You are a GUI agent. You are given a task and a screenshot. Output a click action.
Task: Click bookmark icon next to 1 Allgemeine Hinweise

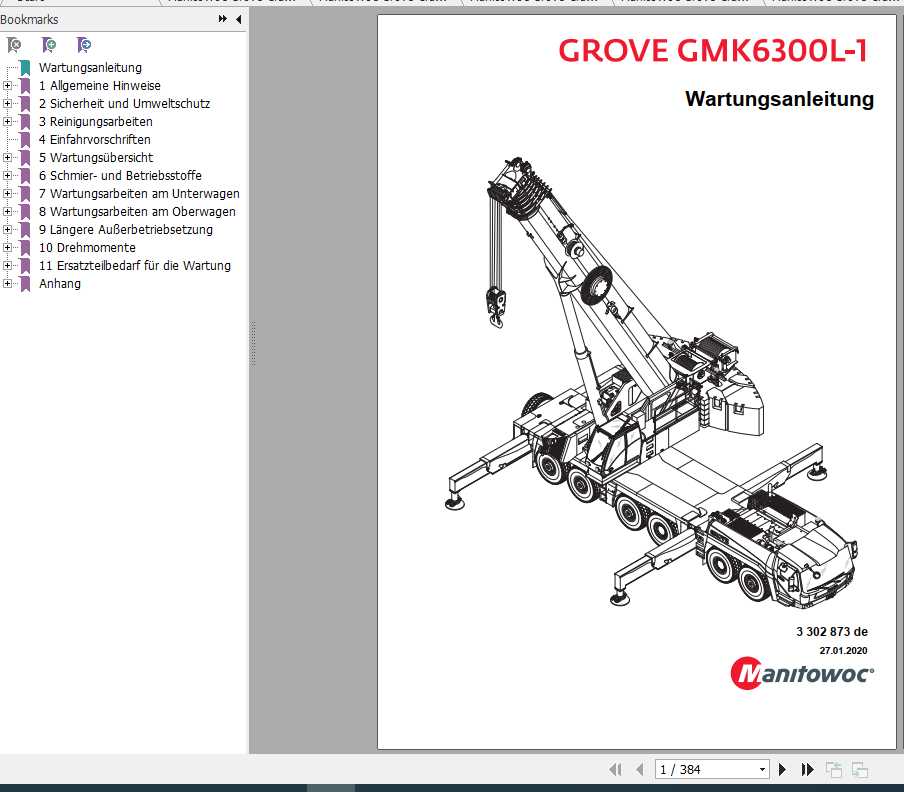(x=25, y=86)
